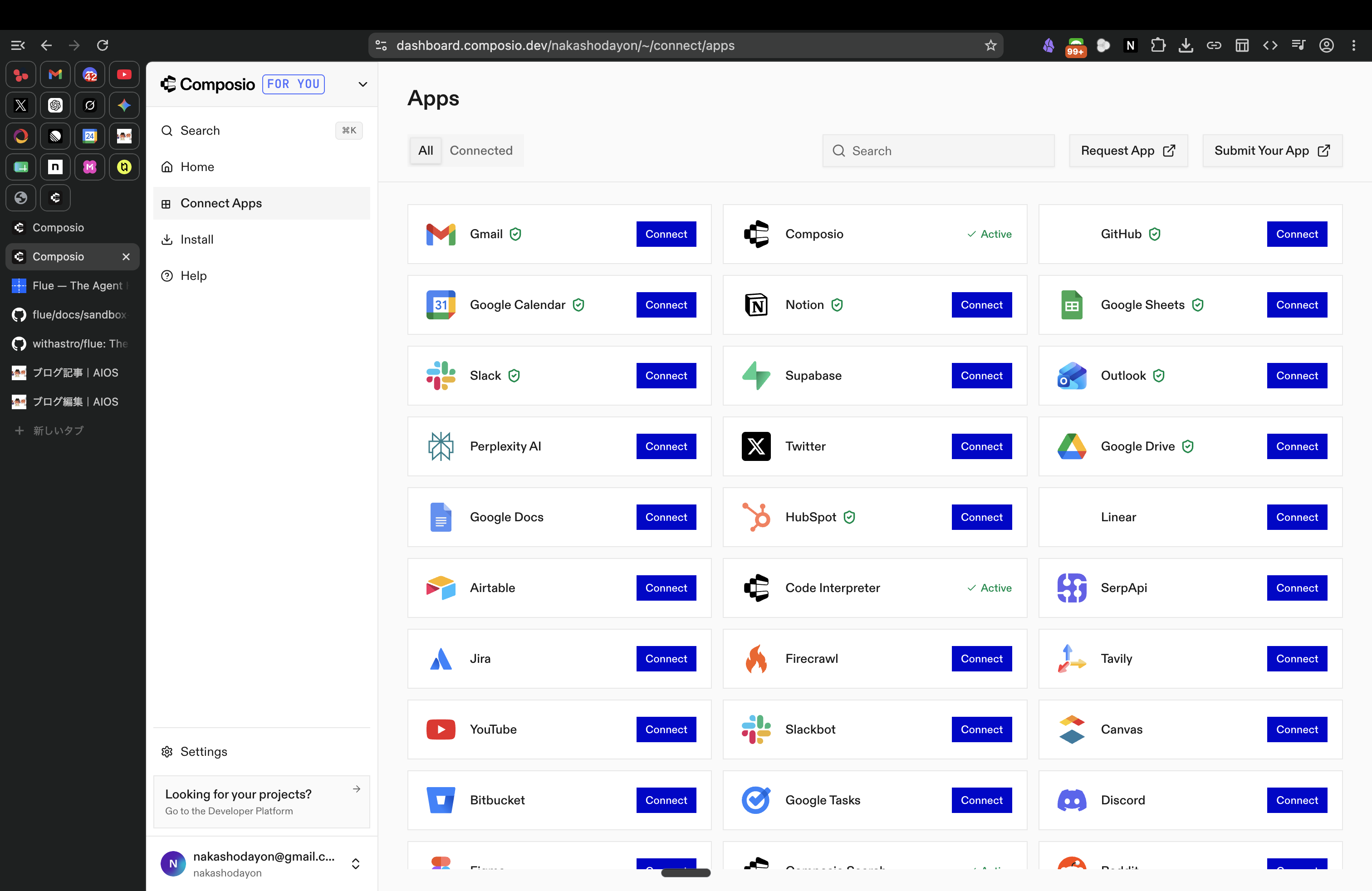The width and height of the screenshot is (1372, 891).
Task: Click the apps Search input field
Action: tap(938, 151)
